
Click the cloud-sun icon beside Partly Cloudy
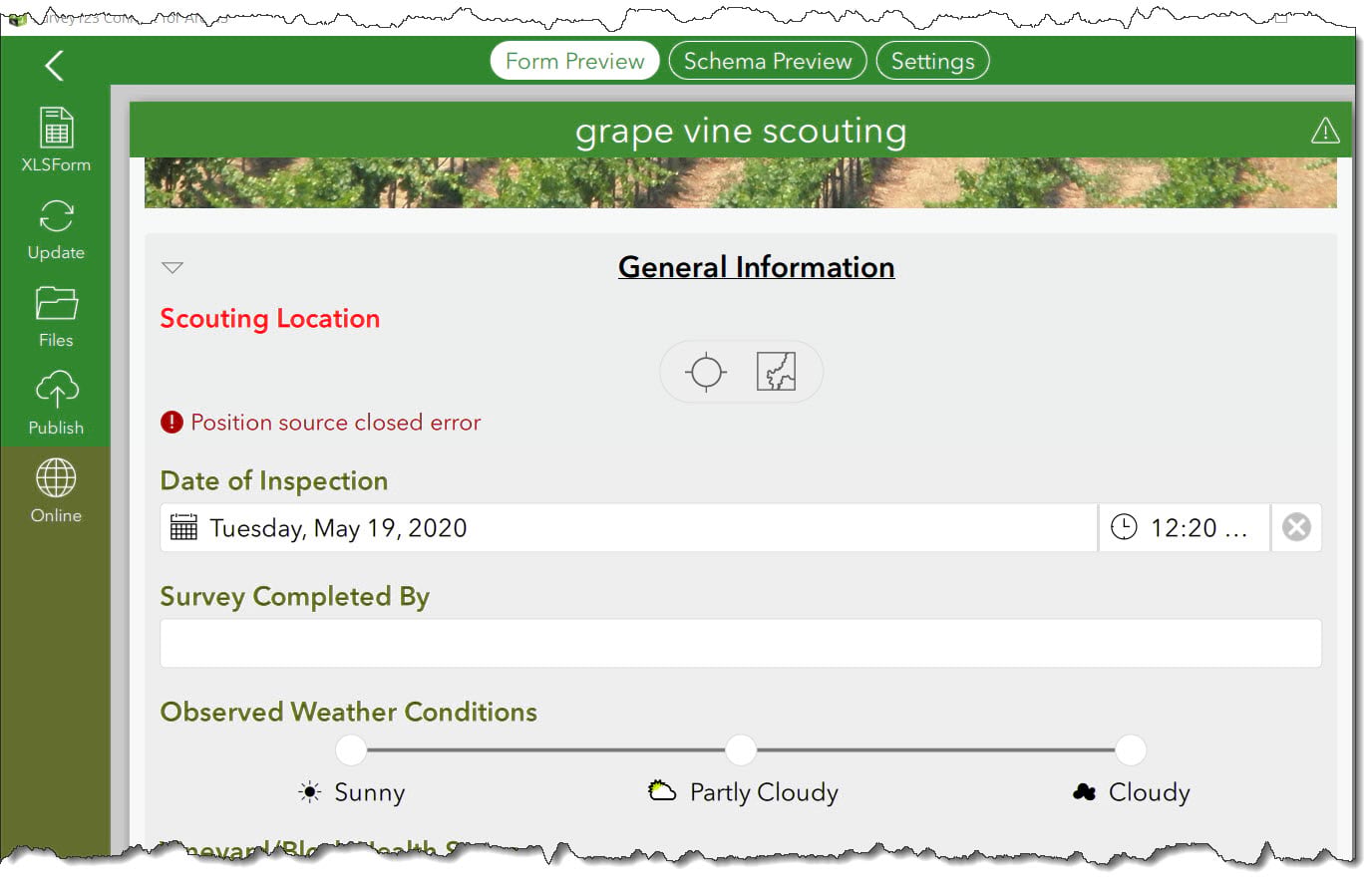pyautogui.click(x=662, y=791)
